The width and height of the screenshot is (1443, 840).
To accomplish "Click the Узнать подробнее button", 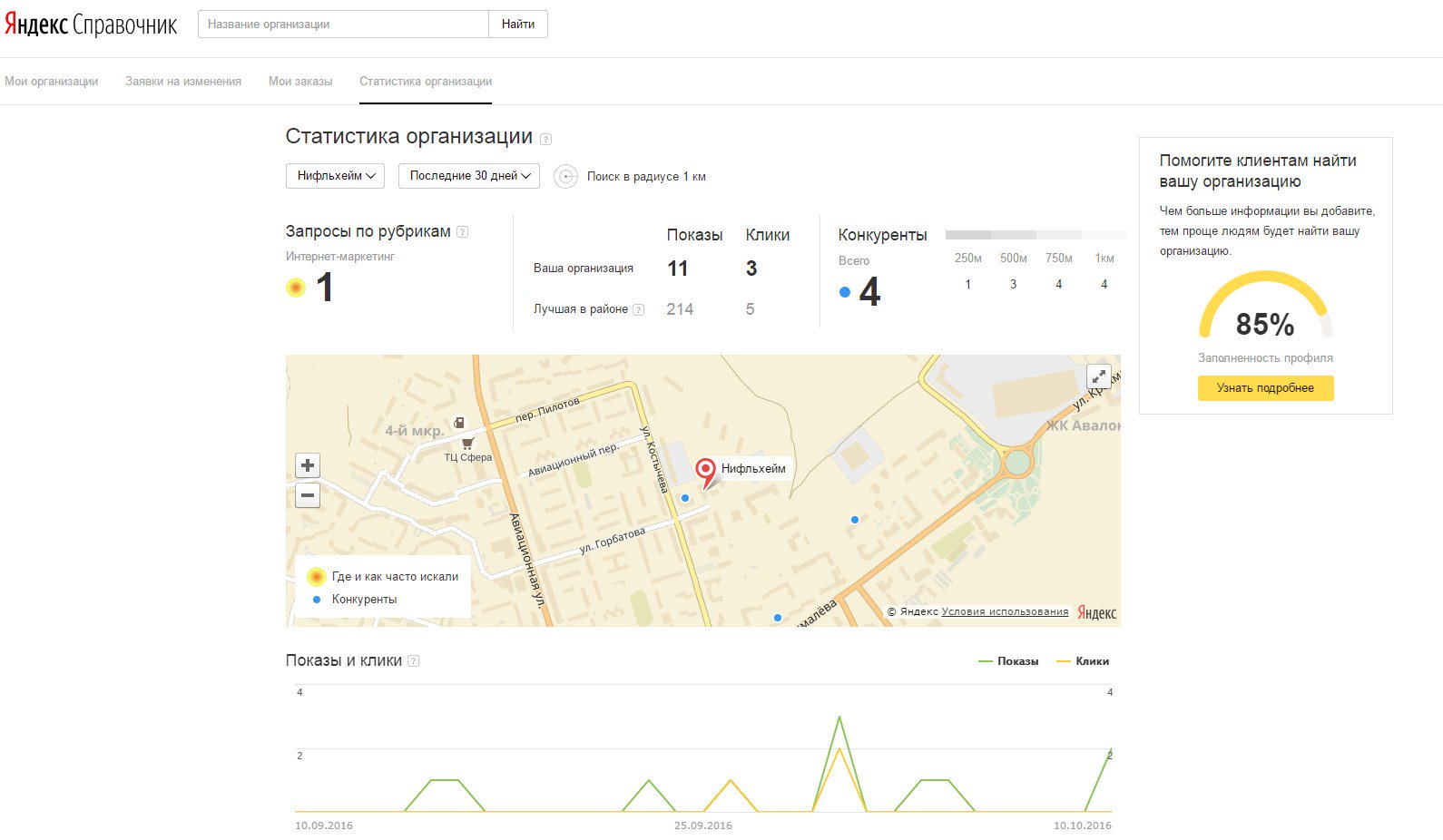I will click(1265, 388).
